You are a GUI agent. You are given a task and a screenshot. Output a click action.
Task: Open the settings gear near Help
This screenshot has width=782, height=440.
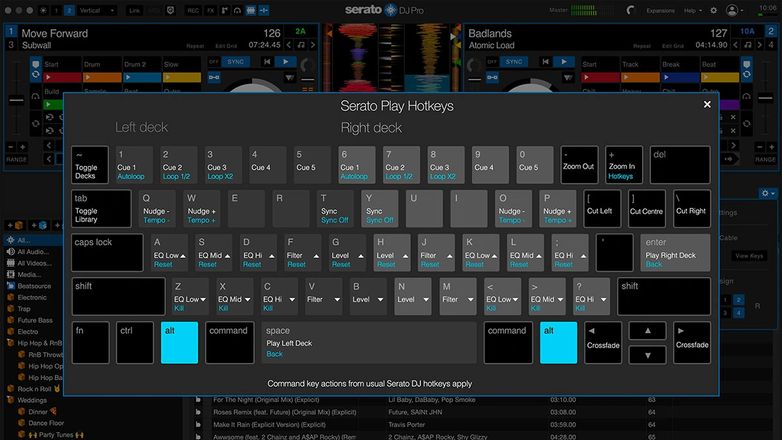tap(714, 10)
